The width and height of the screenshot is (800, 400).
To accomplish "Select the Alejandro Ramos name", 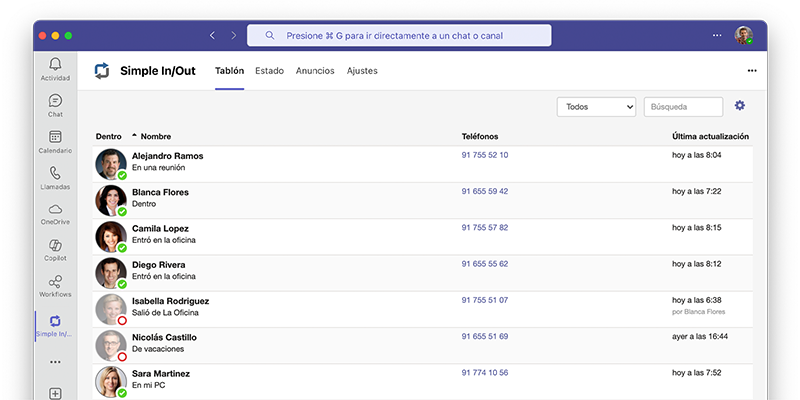I will point(168,156).
